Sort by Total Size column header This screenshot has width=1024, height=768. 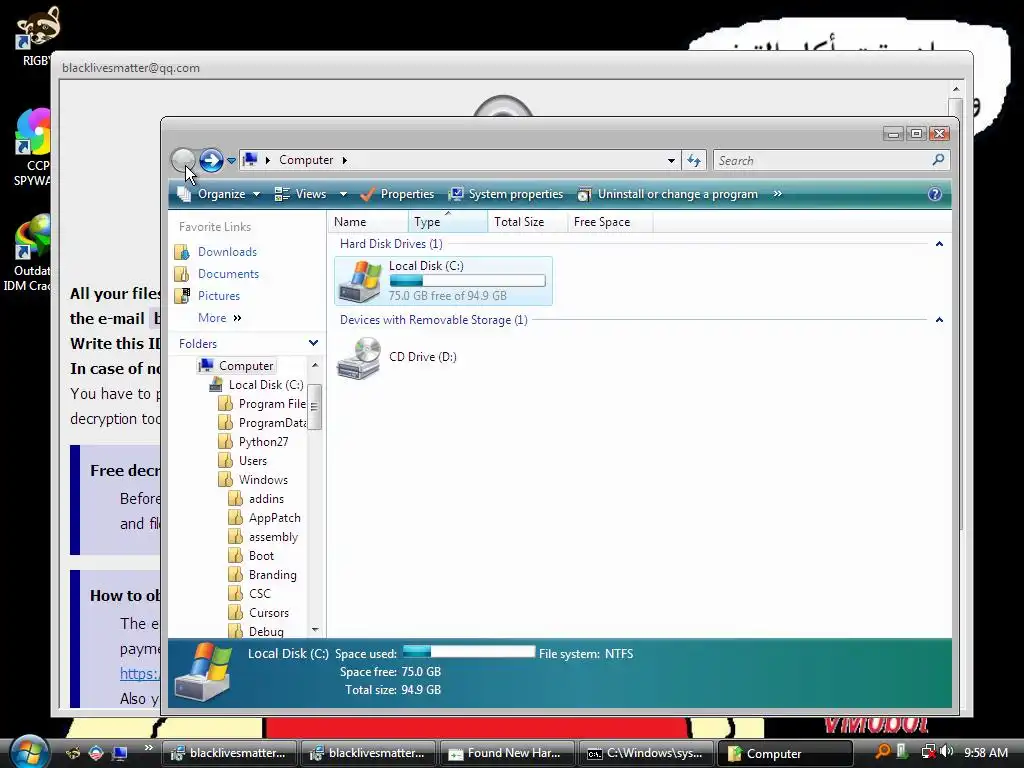click(x=527, y=222)
